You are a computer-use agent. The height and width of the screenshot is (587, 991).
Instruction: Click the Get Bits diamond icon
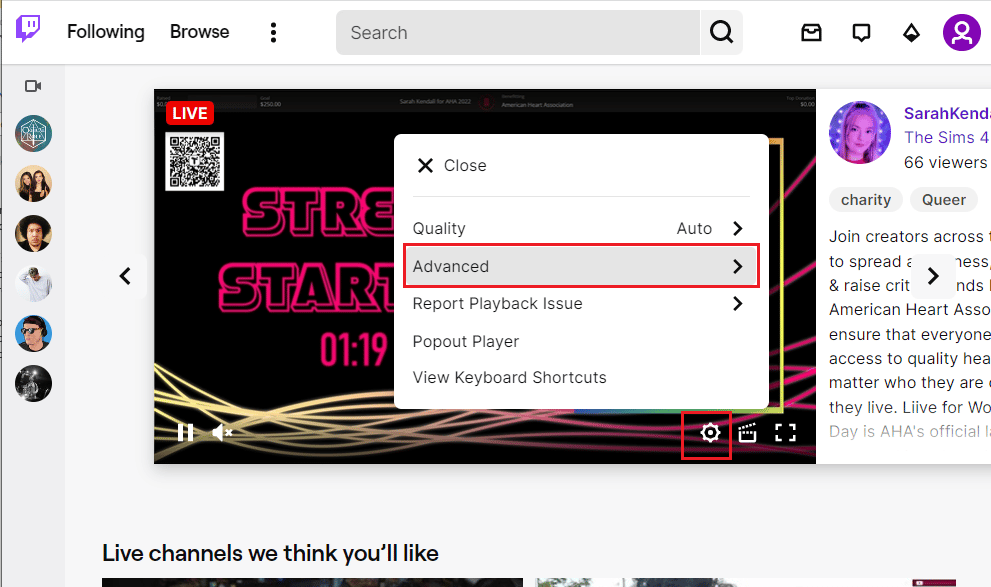pyautogui.click(x=911, y=32)
